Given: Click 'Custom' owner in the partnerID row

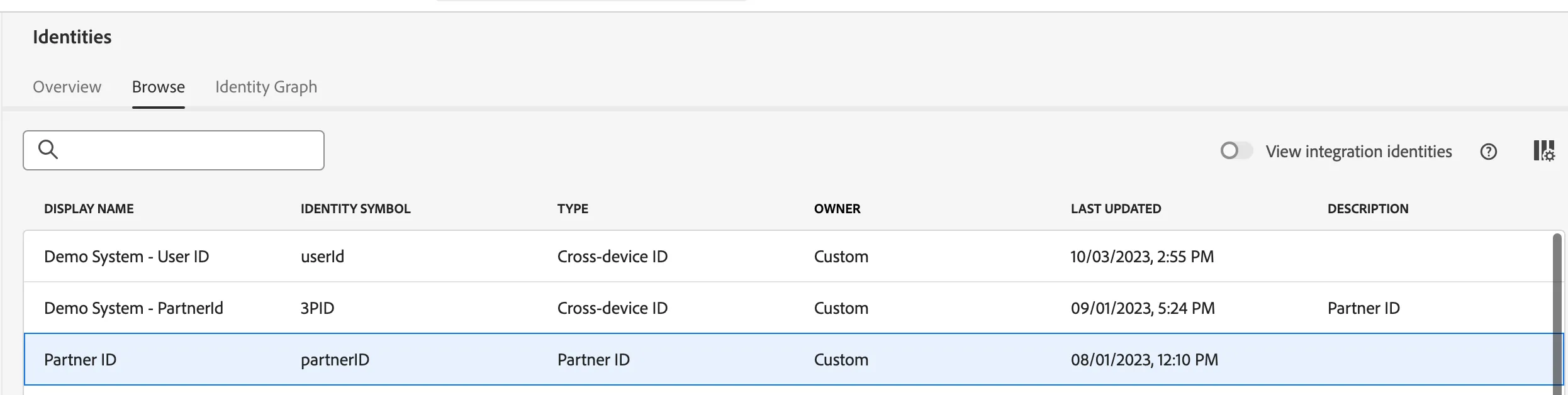Looking at the screenshot, I should pos(841,360).
